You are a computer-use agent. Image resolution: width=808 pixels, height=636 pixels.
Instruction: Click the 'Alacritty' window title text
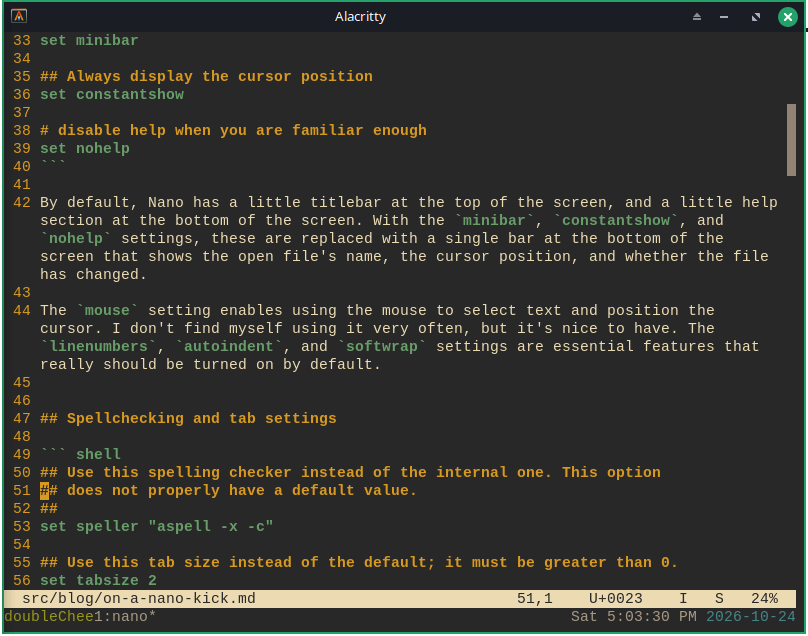pos(360,16)
